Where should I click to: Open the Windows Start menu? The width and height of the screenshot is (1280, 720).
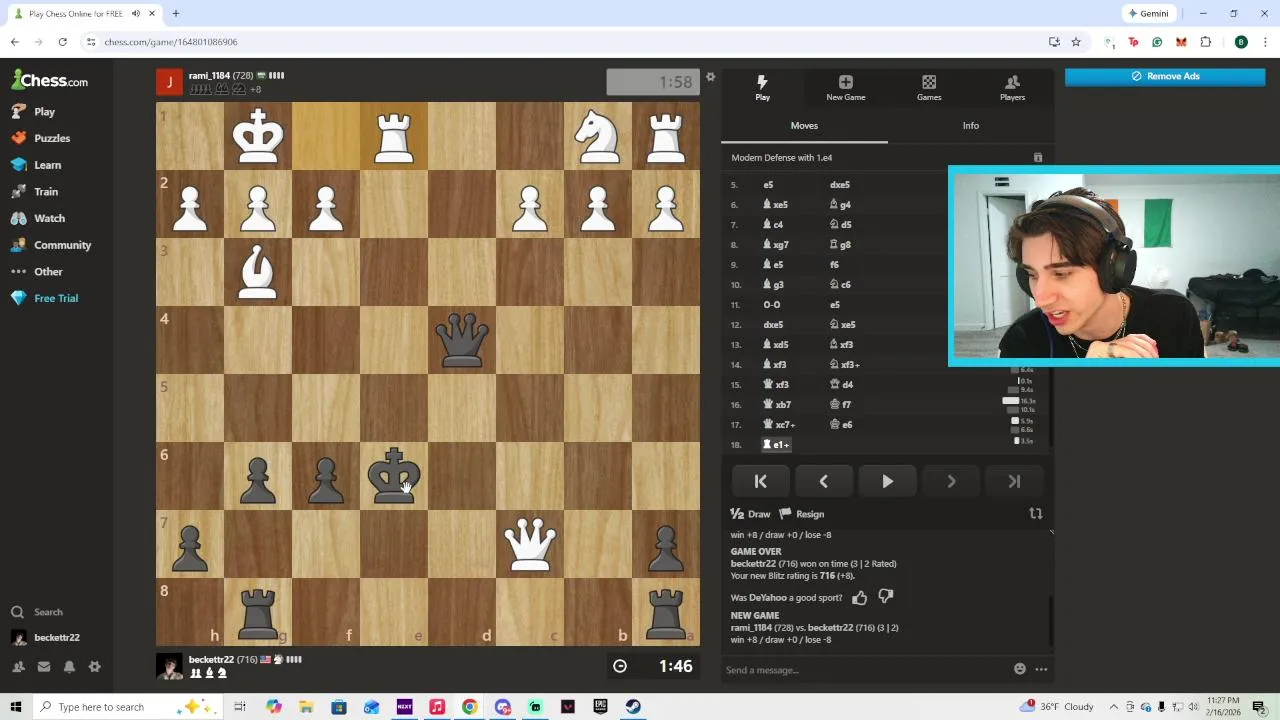point(15,707)
